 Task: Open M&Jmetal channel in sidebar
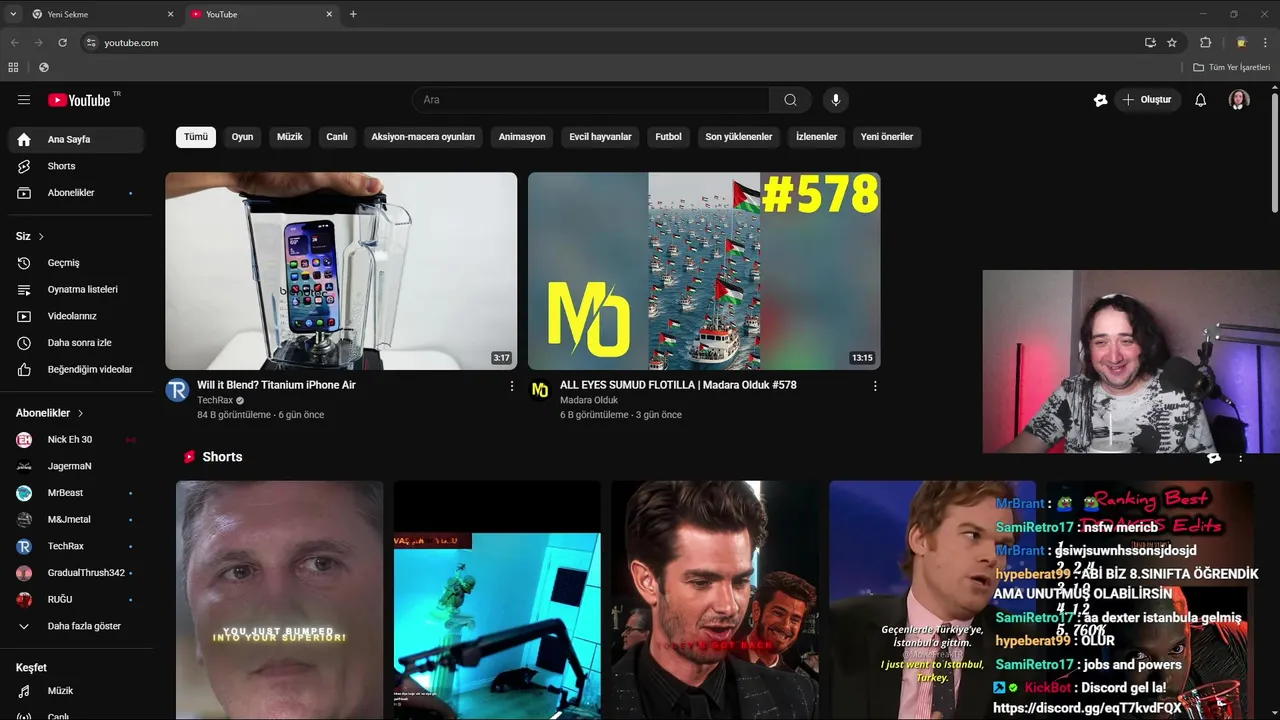pyautogui.click(x=76, y=520)
